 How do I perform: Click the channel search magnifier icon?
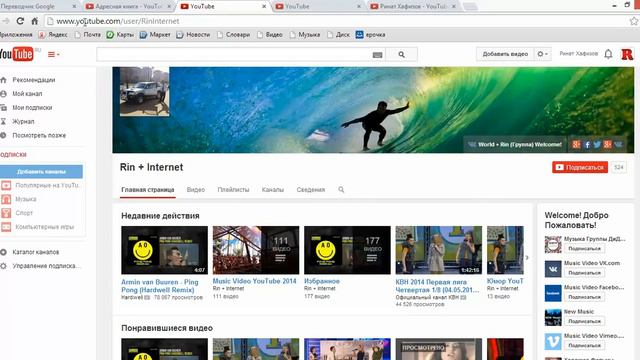tap(341, 190)
